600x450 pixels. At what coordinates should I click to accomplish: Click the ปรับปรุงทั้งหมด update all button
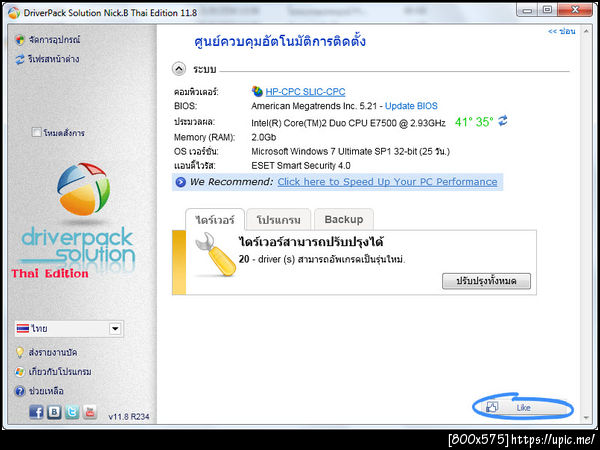coord(486,281)
